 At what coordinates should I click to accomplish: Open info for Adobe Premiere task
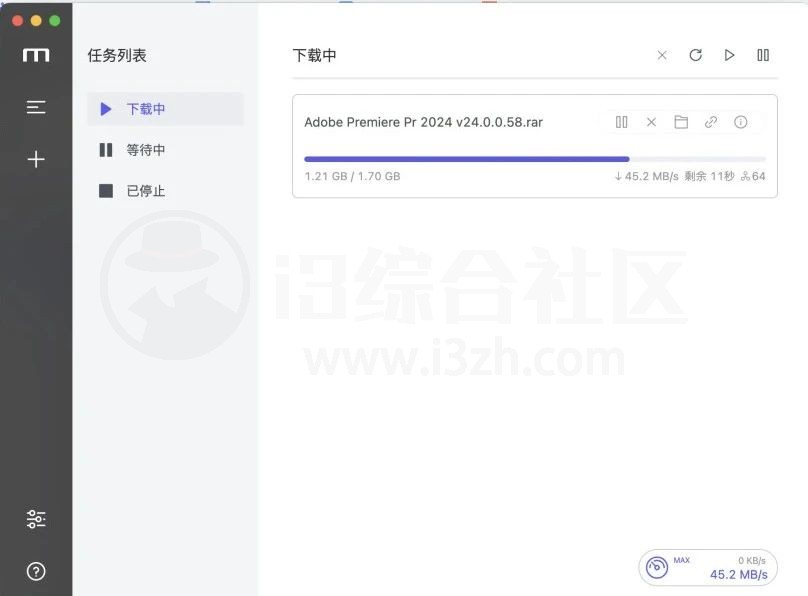click(x=740, y=122)
